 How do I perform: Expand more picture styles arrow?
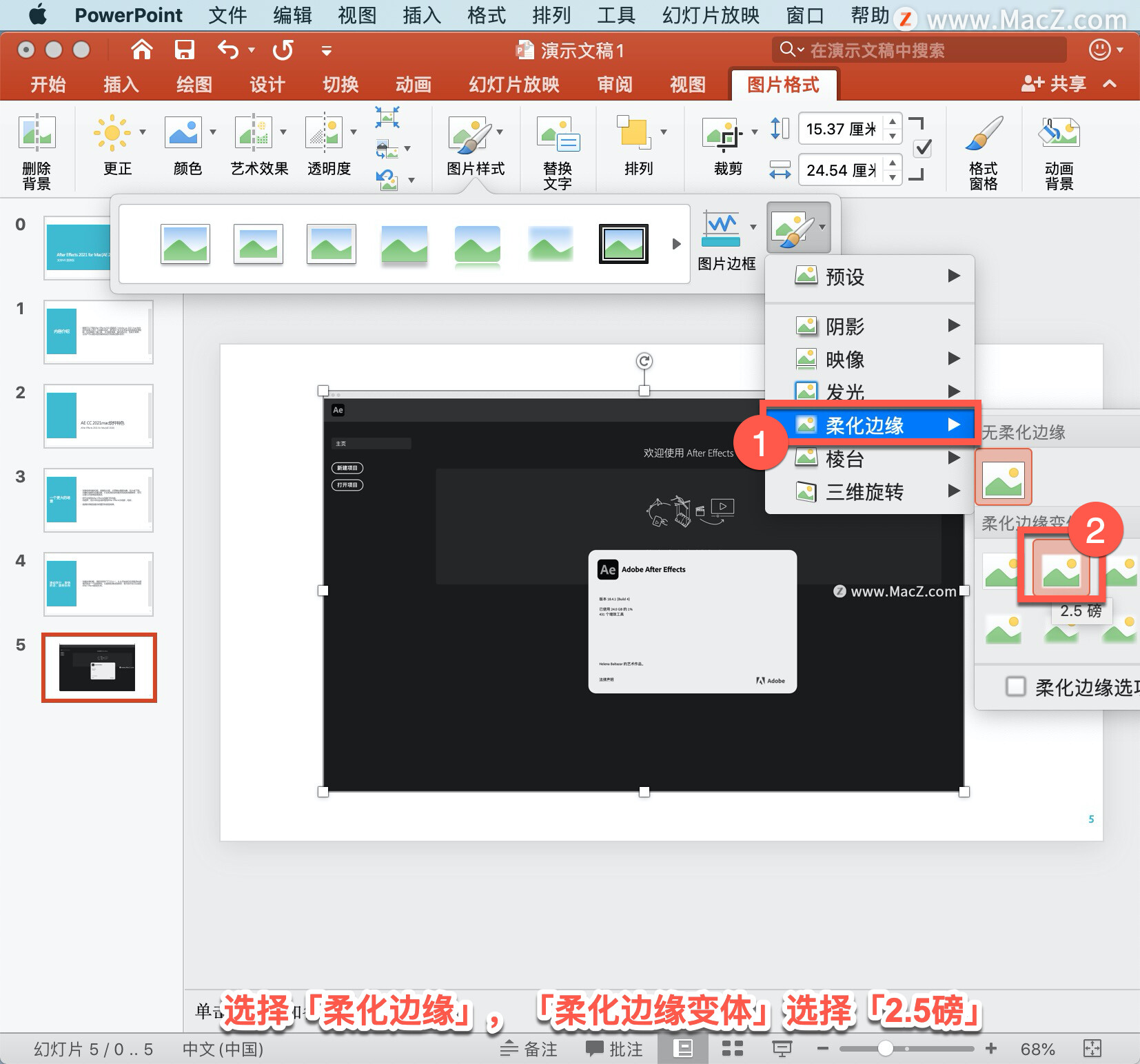tap(676, 244)
